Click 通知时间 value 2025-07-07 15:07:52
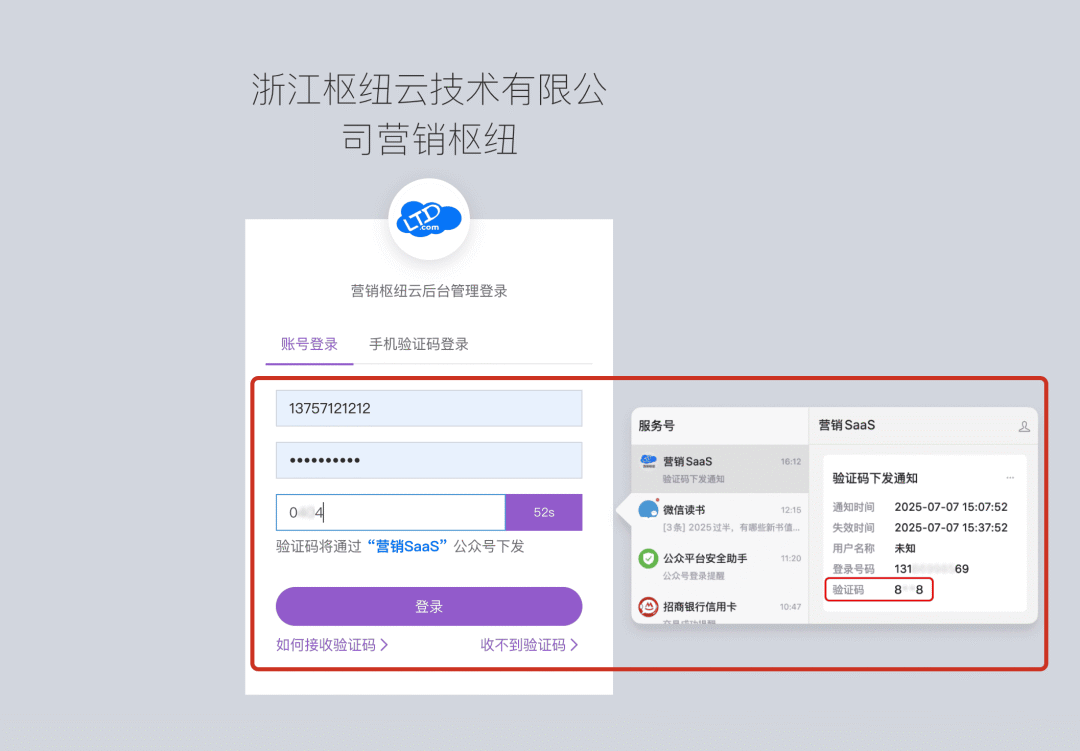1080x751 pixels. tap(951, 507)
